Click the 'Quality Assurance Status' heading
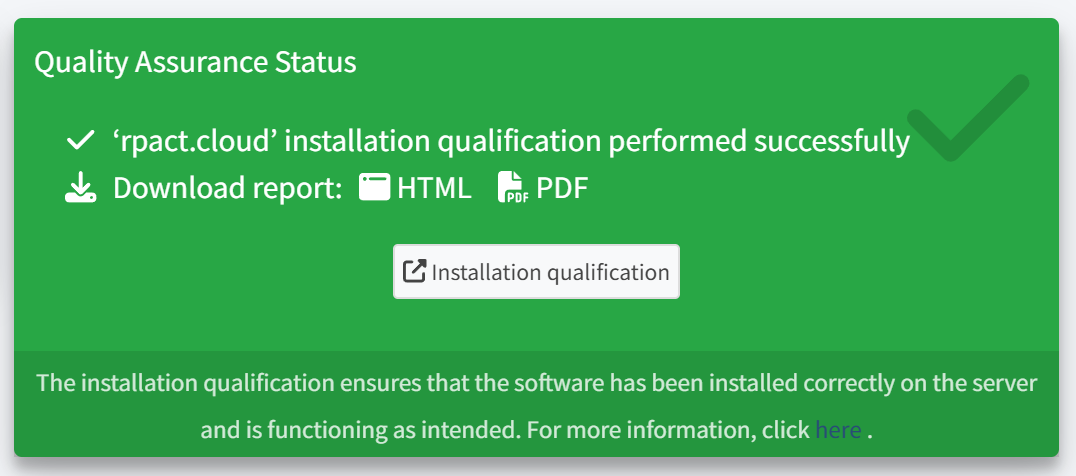Screen dimensions: 1076x476 tap(195, 62)
